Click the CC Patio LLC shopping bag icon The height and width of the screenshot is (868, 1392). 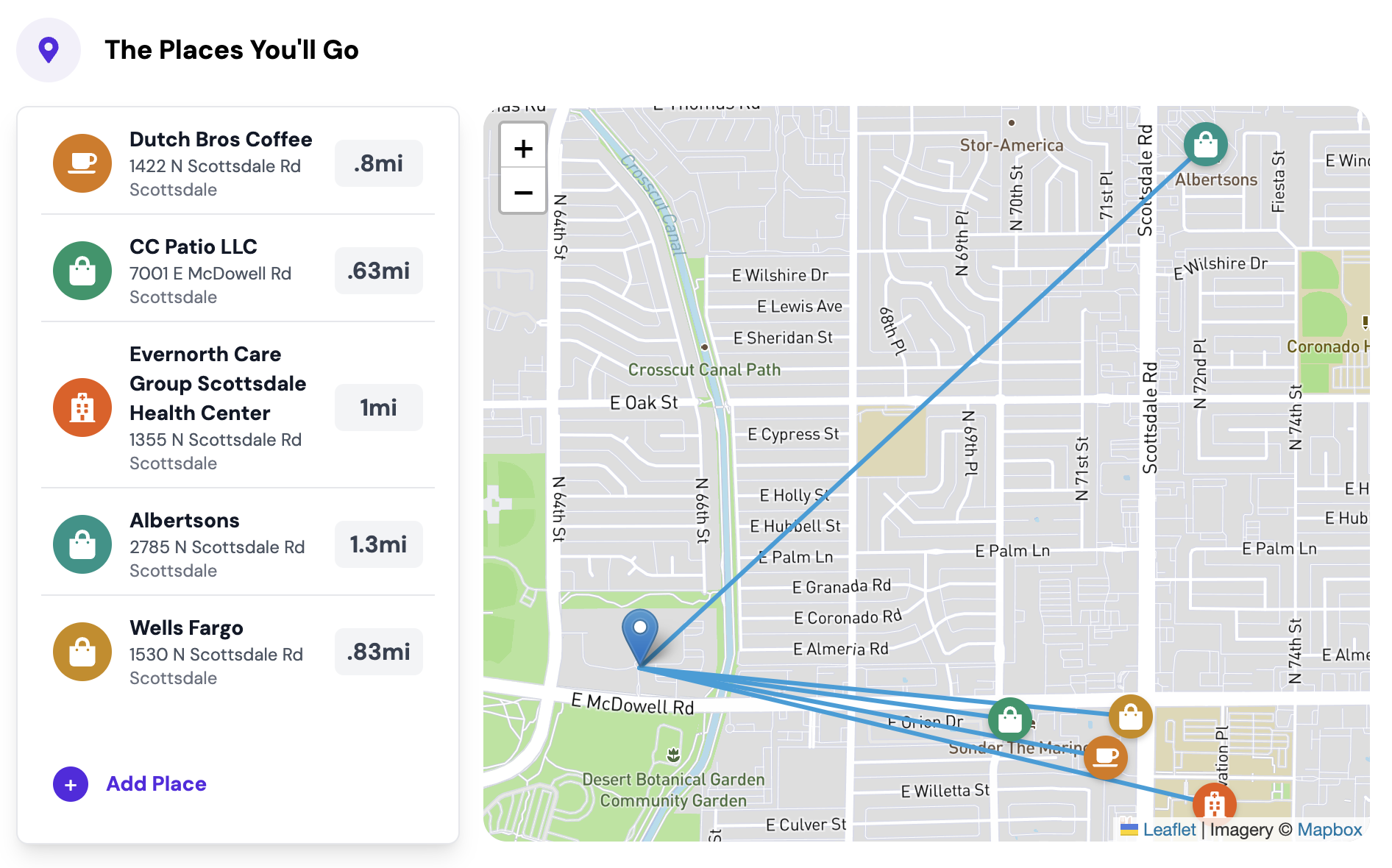(x=82, y=271)
